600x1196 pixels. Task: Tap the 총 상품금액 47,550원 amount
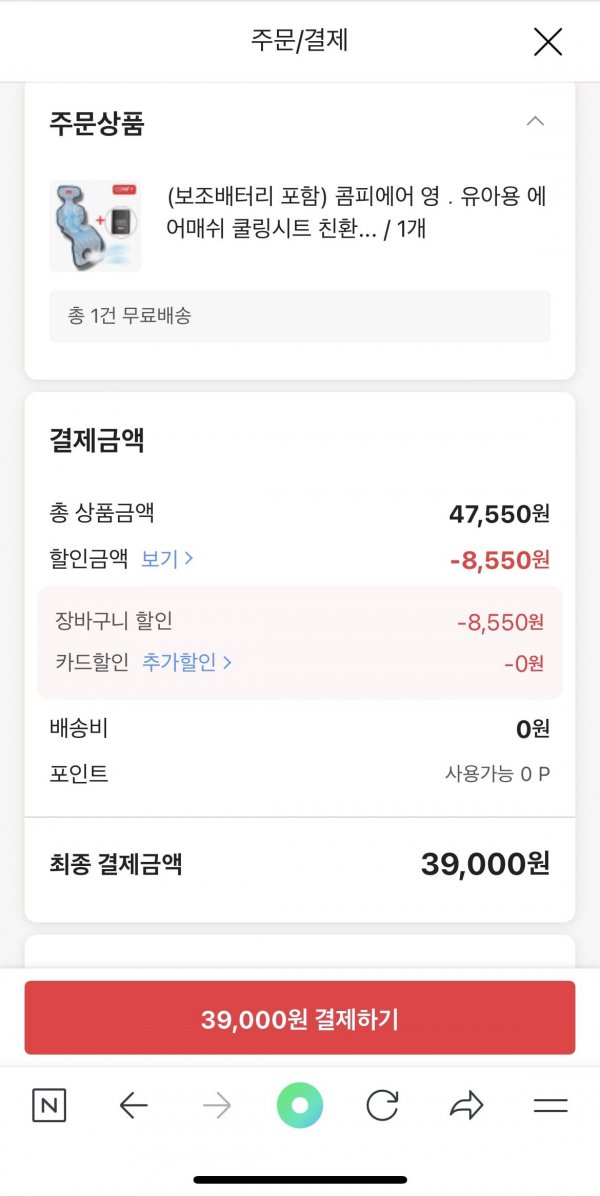[x=499, y=514]
